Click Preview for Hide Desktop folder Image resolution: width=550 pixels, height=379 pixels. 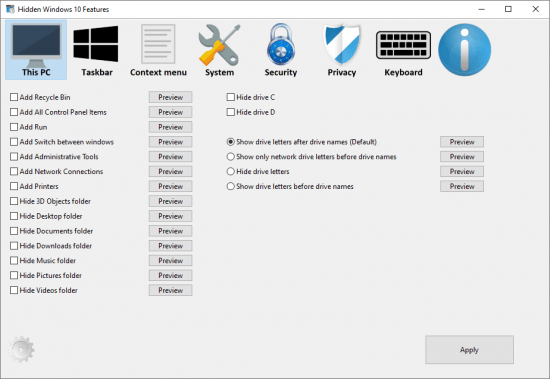click(x=170, y=216)
